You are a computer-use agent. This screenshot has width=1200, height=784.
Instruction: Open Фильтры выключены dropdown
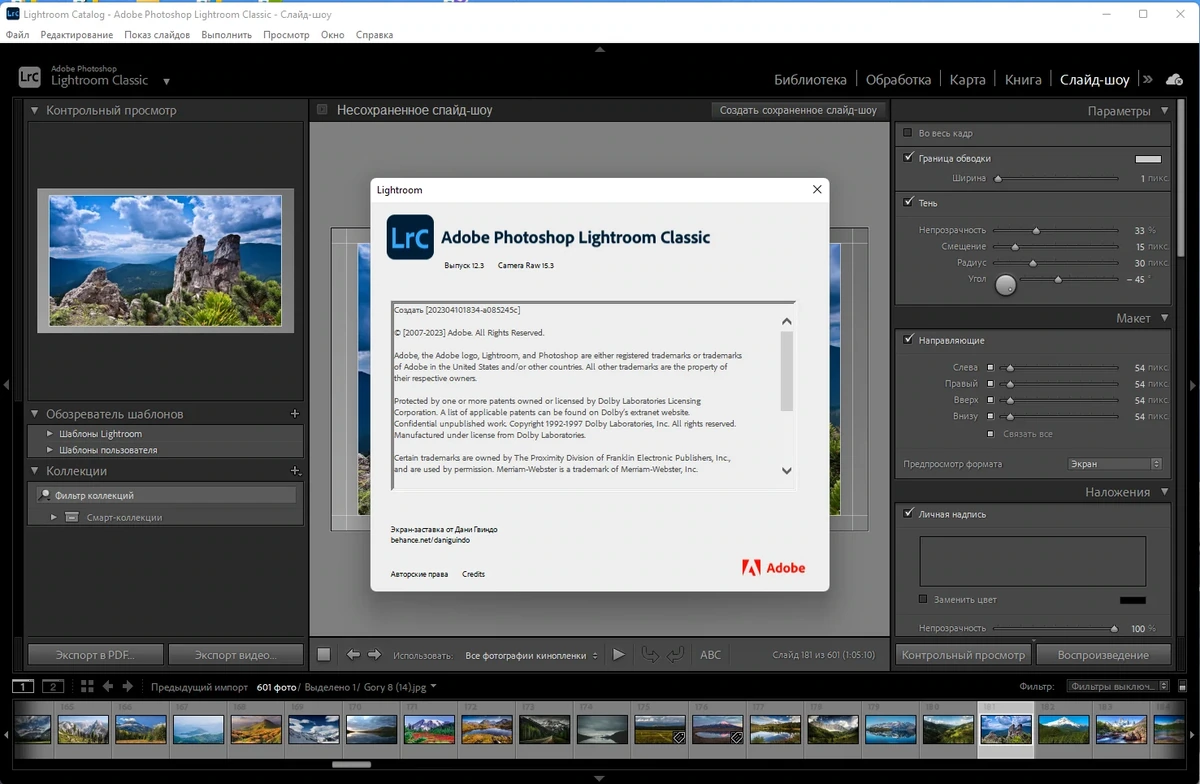1118,686
